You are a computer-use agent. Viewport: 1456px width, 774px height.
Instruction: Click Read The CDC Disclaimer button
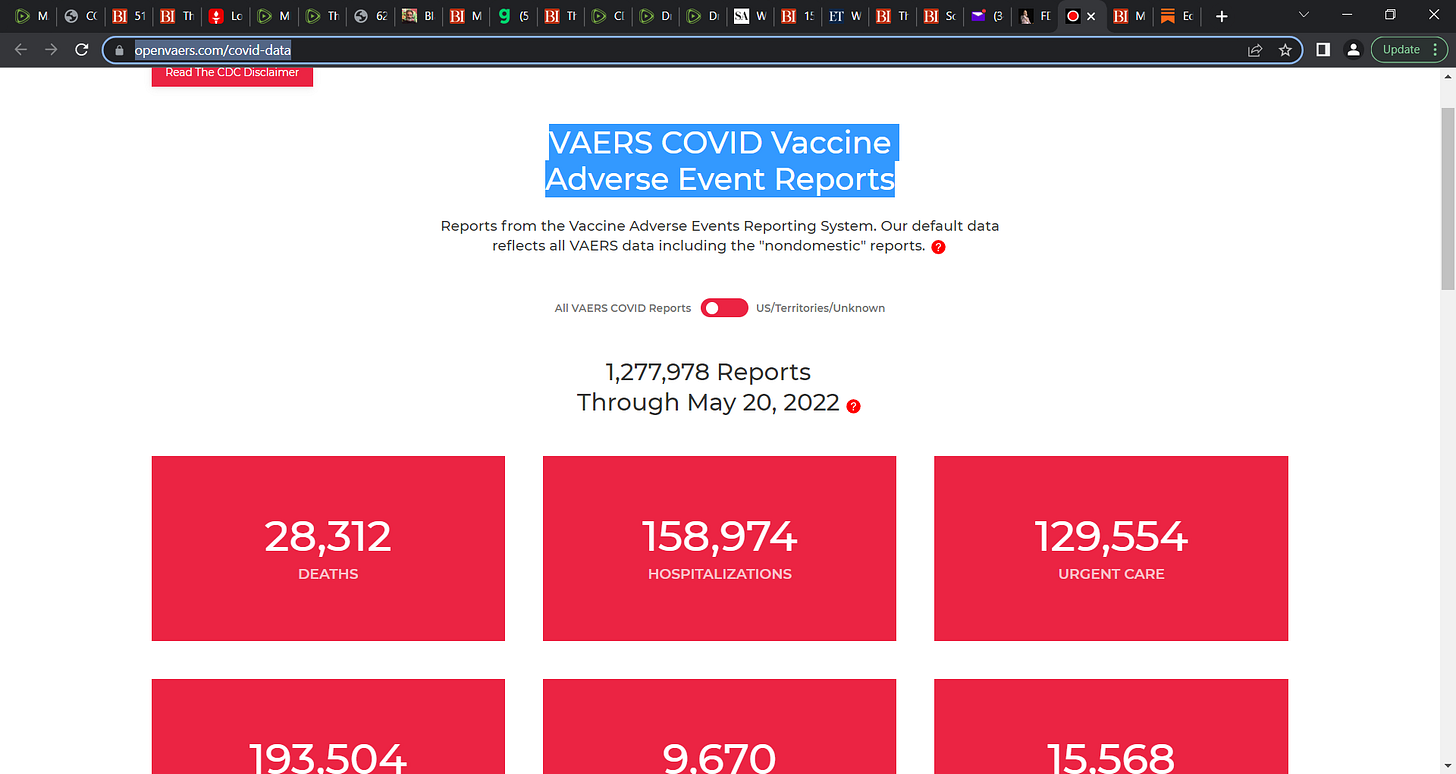tap(232, 74)
